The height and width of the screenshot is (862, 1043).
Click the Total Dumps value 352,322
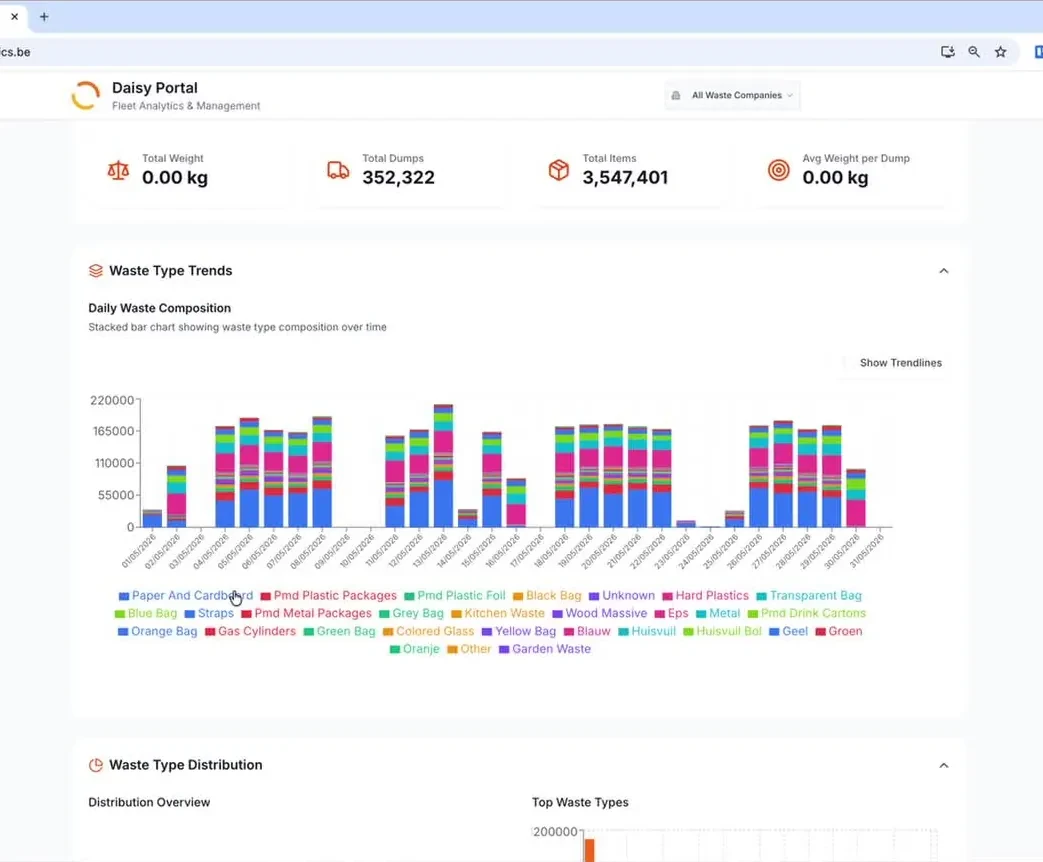click(398, 178)
